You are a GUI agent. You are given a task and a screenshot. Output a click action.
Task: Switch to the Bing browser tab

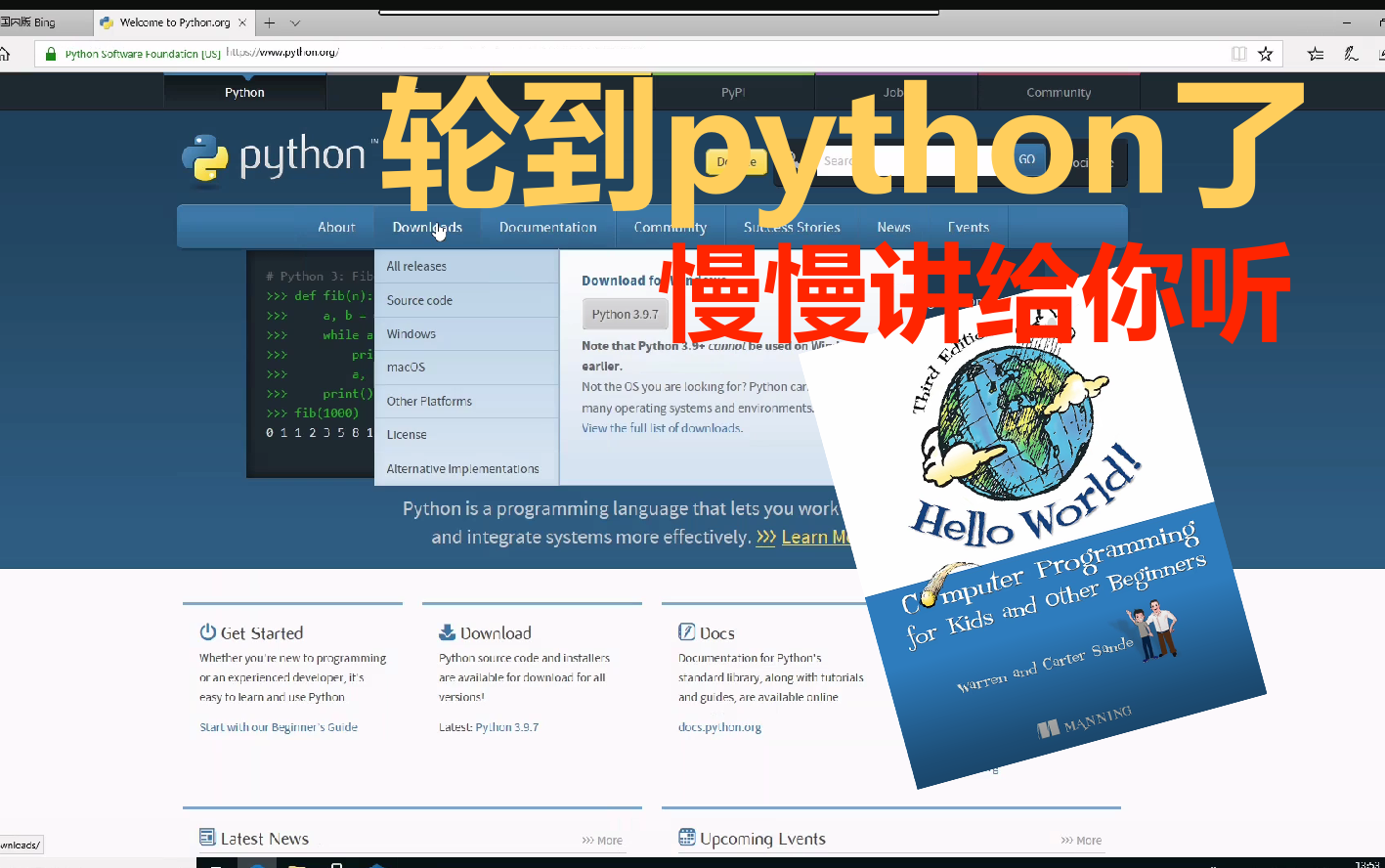(44, 22)
